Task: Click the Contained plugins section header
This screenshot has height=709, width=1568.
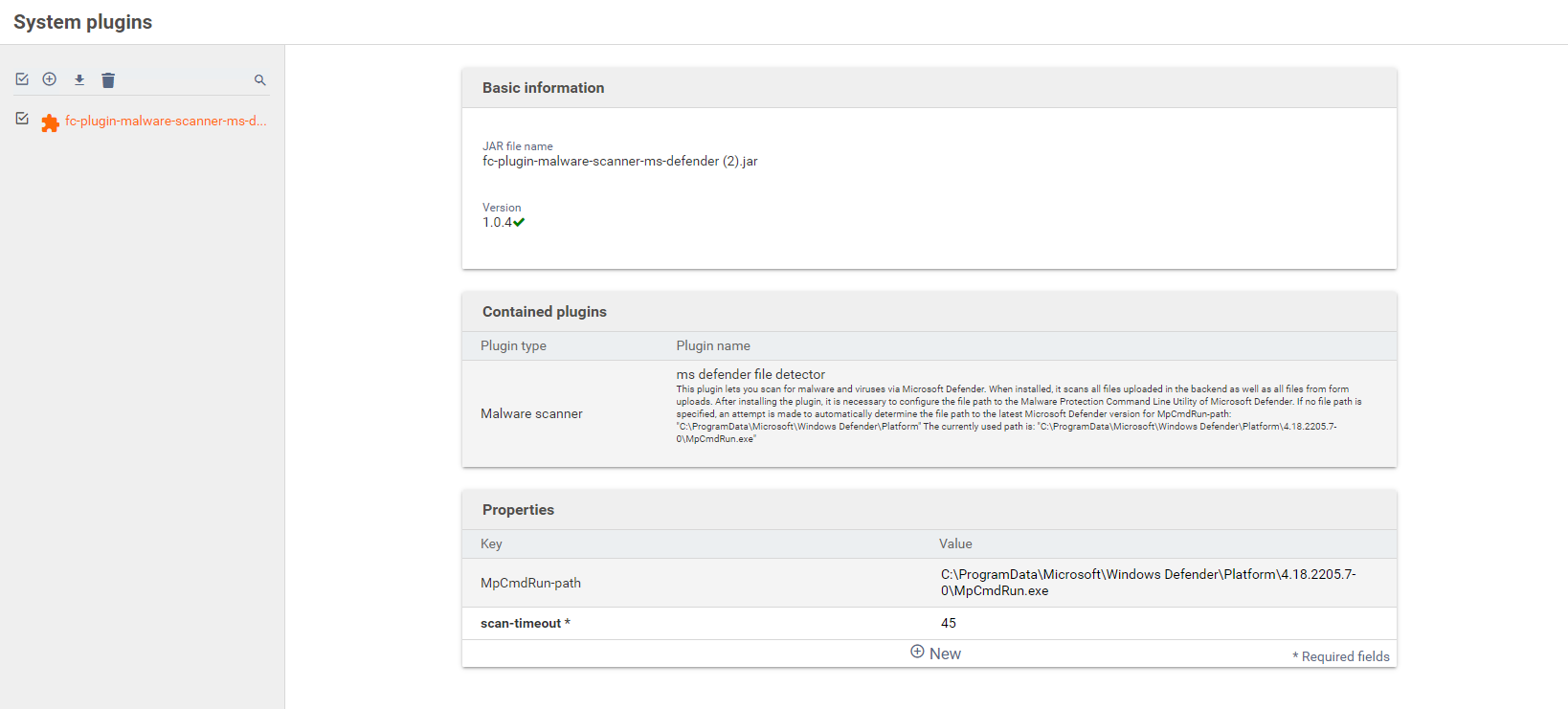Action: (x=544, y=312)
